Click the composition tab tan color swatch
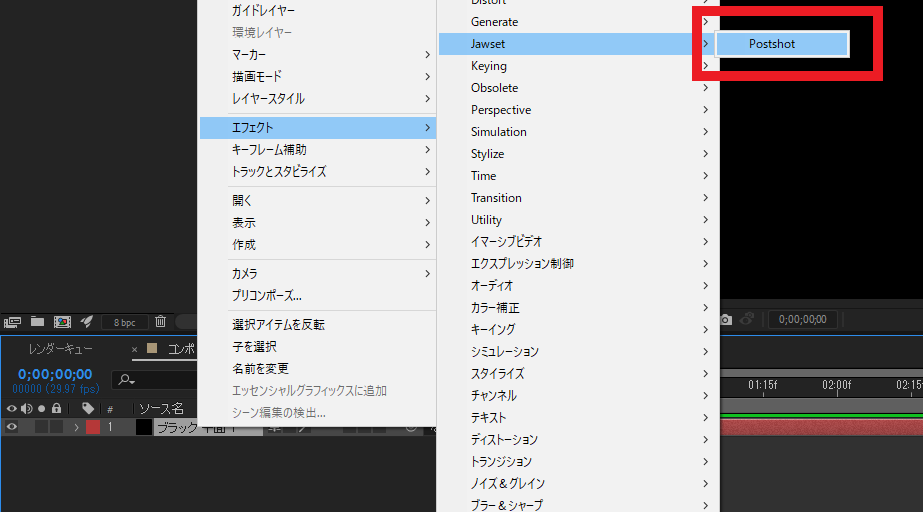923x512 pixels. click(152, 348)
